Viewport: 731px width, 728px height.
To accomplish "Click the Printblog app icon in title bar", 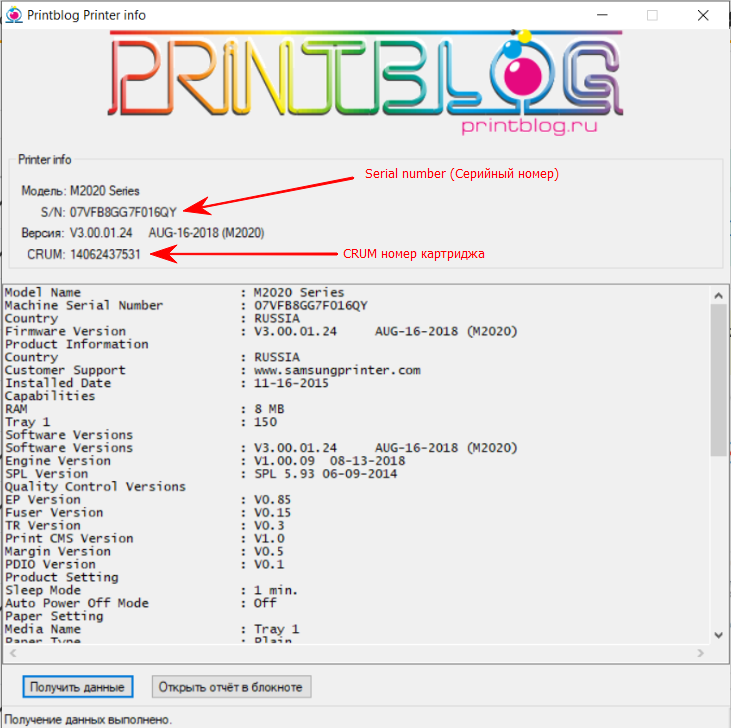I will (x=13, y=15).
